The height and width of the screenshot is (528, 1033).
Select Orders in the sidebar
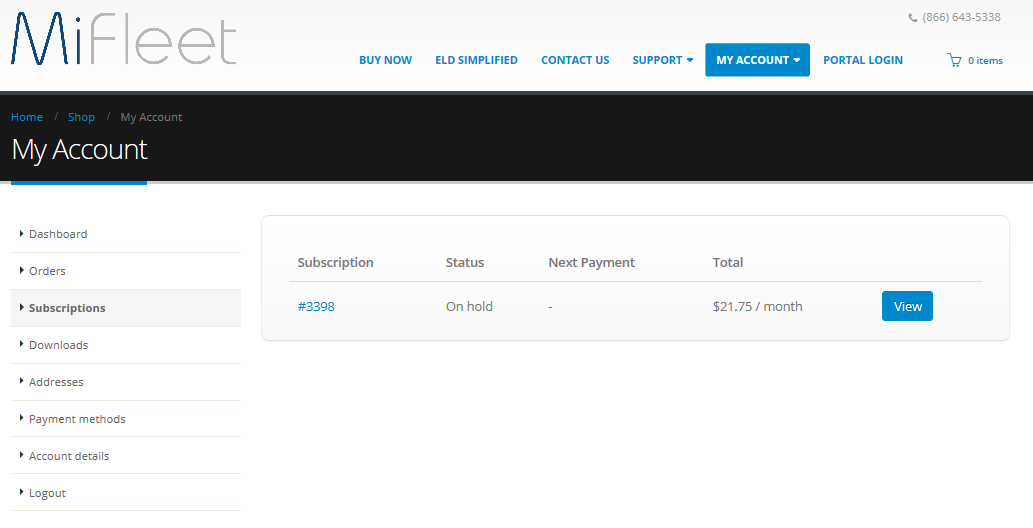[47, 271]
